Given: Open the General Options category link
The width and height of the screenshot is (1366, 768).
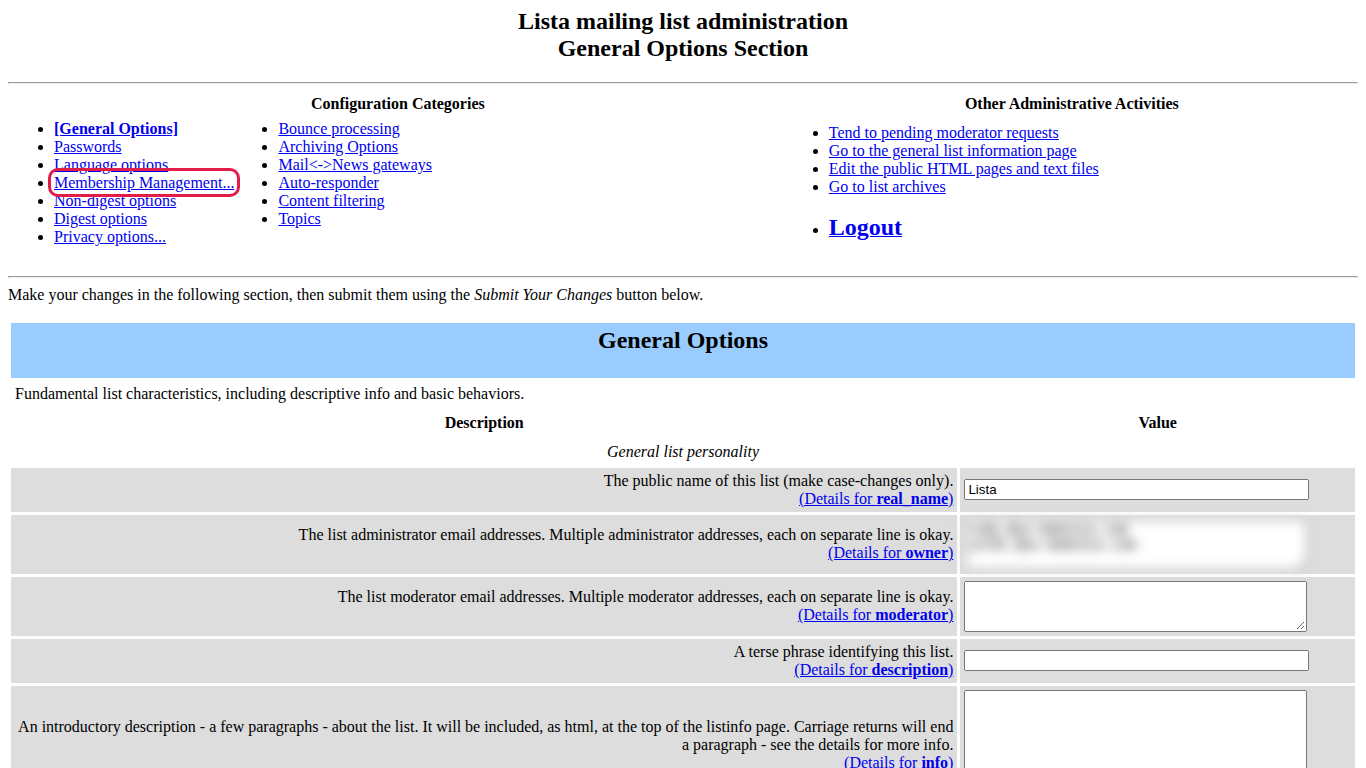Looking at the screenshot, I should [x=116, y=129].
